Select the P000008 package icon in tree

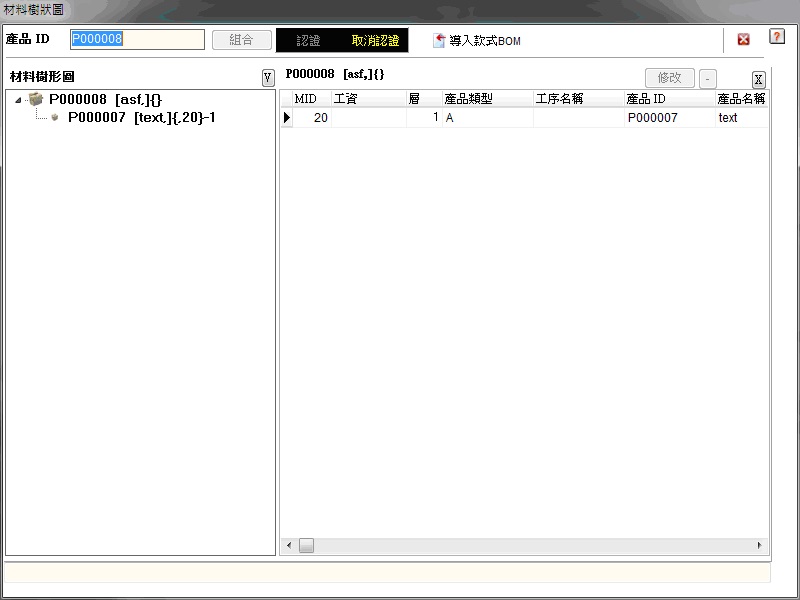pyautogui.click(x=36, y=98)
